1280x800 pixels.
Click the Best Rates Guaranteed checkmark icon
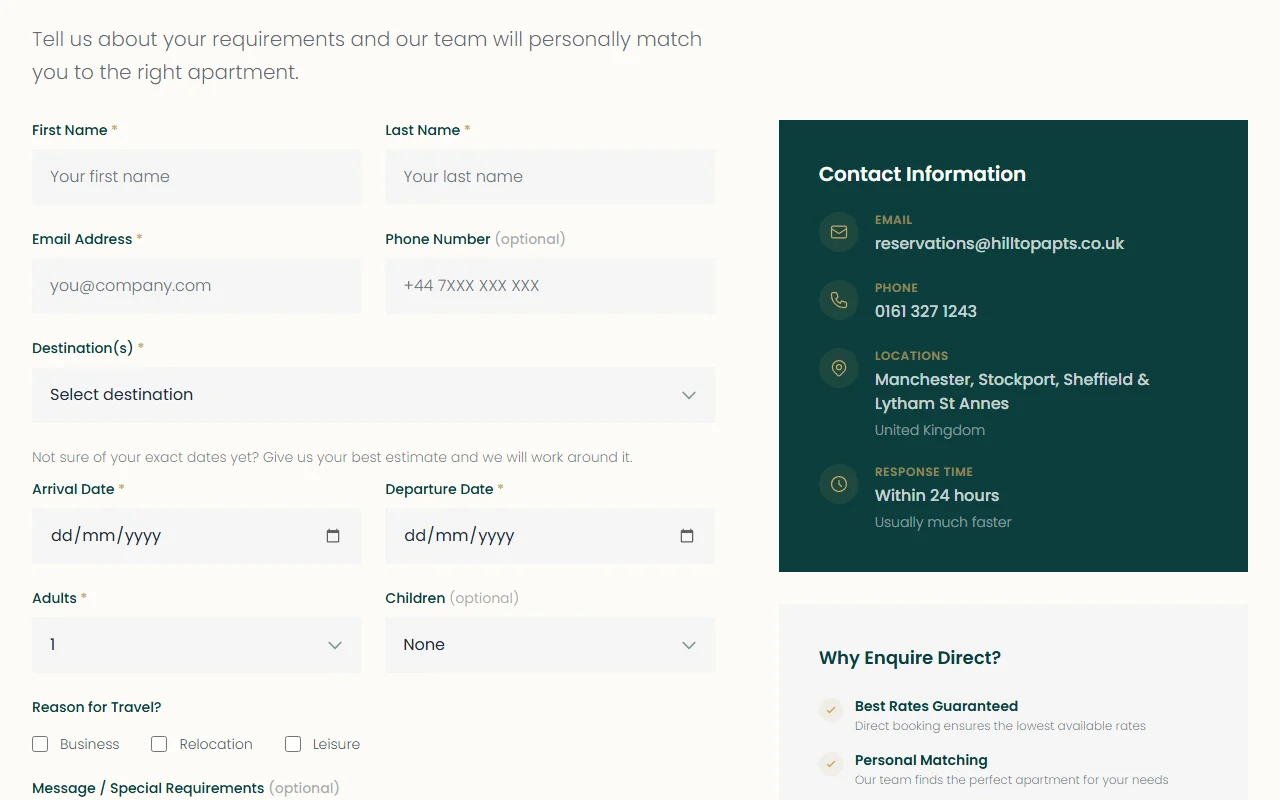coord(831,710)
